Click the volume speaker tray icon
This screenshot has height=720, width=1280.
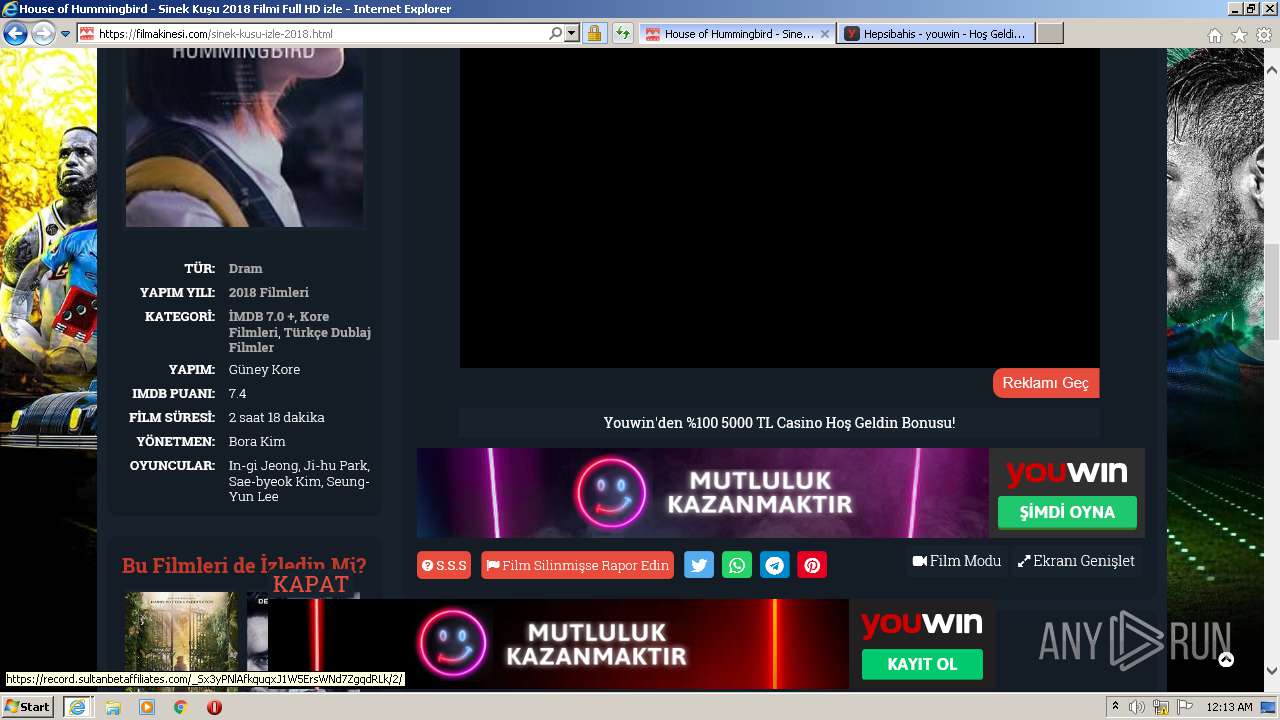click(1138, 707)
